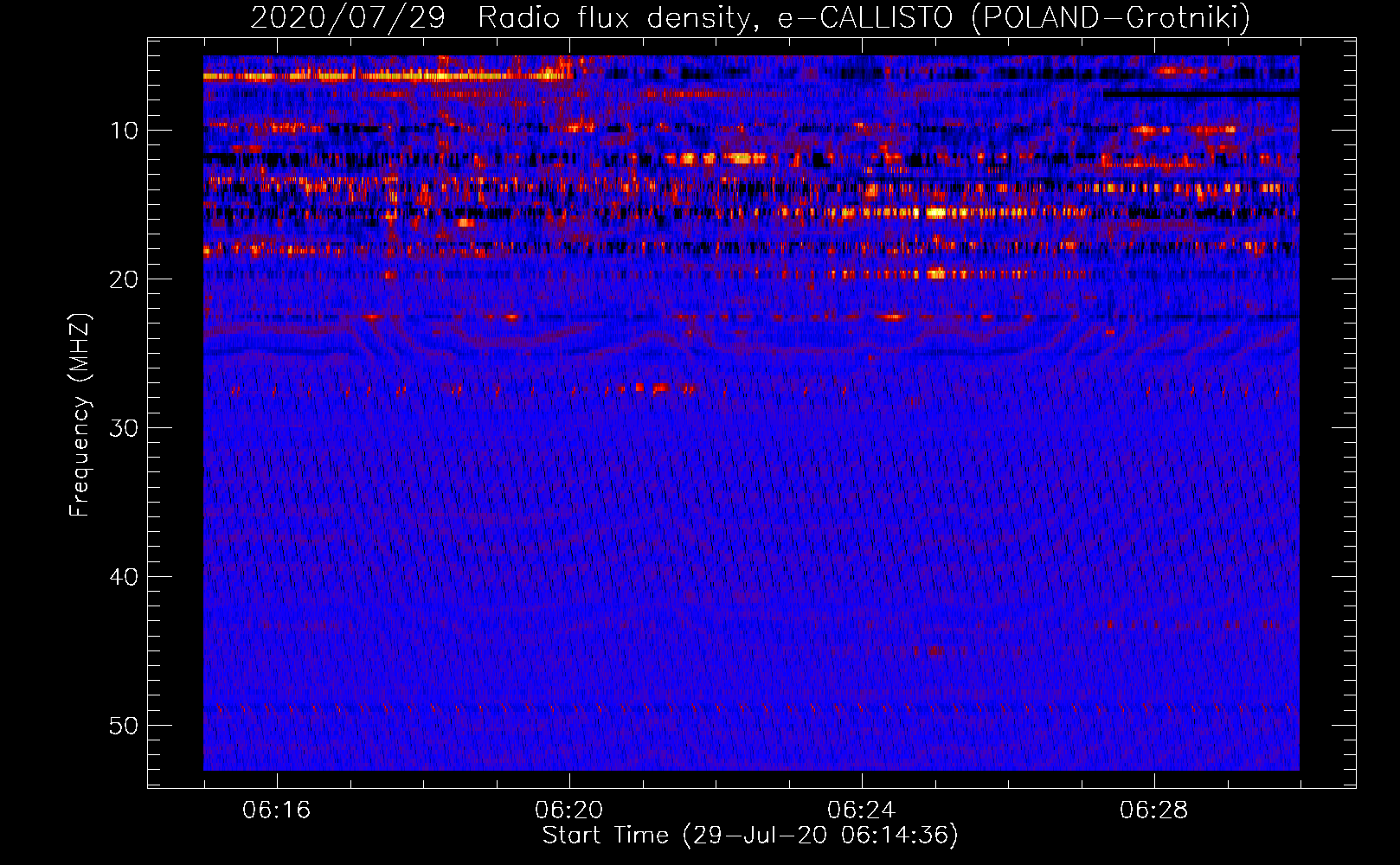
Task: Click the 'Frequency (MHZ)' axis label
Action: (x=80, y=415)
